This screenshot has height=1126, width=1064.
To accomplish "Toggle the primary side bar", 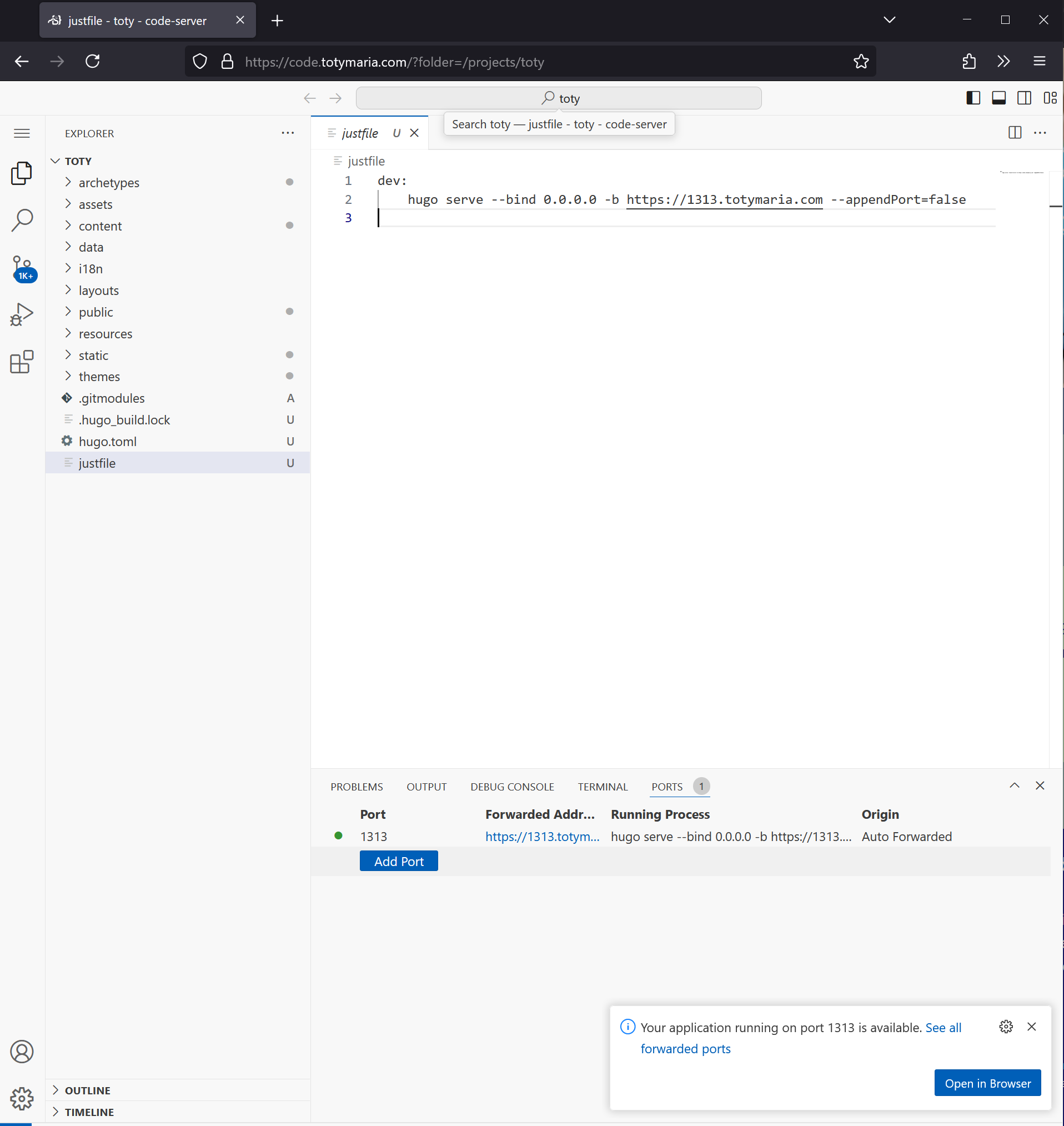I will coord(973,98).
